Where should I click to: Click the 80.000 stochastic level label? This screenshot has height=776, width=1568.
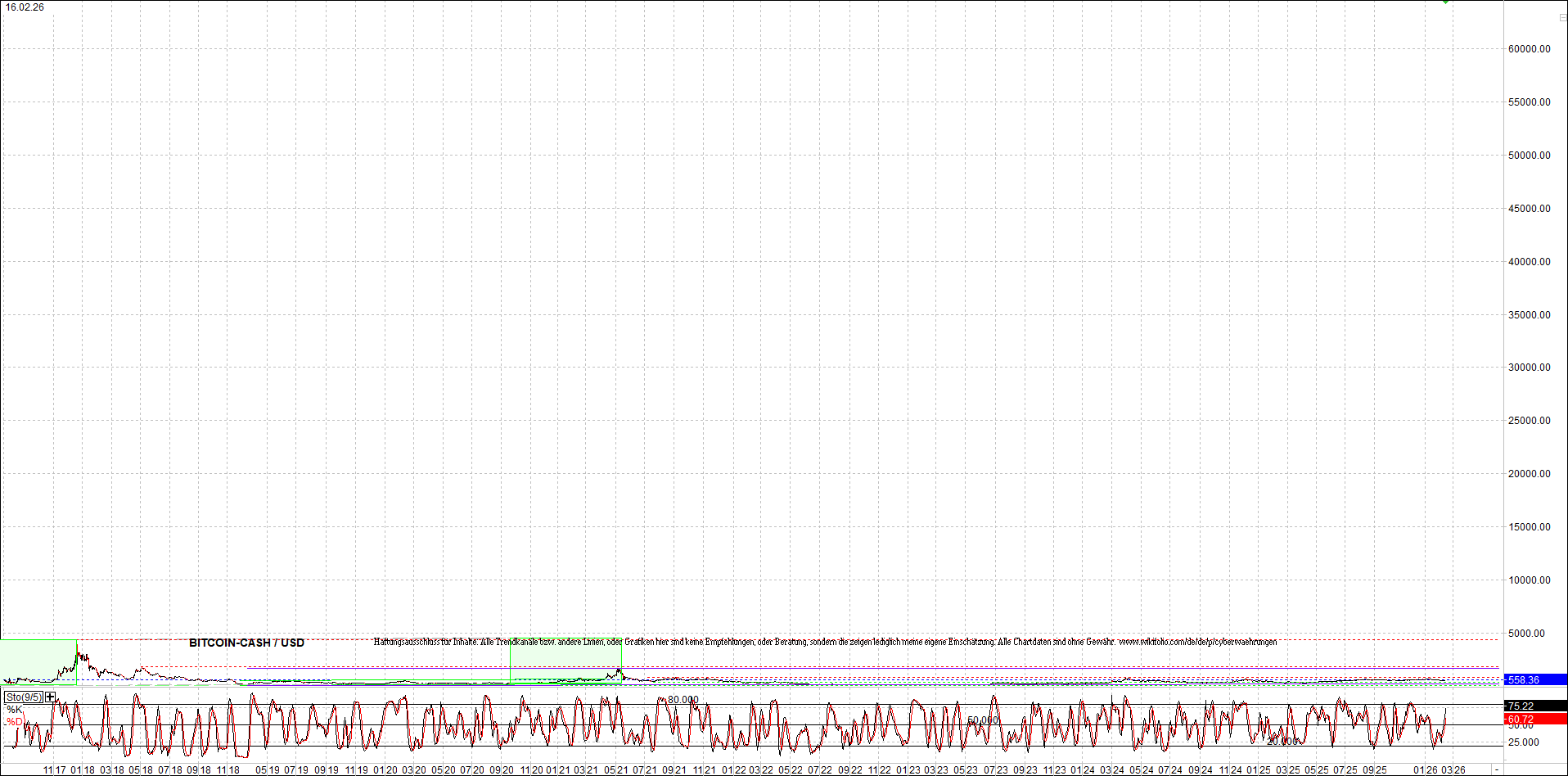pos(683,700)
